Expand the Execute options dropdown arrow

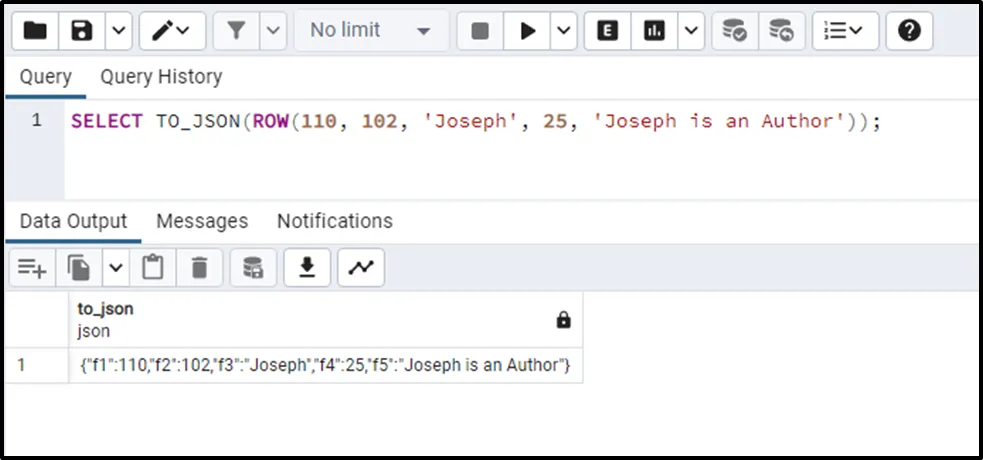coord(565,31)
